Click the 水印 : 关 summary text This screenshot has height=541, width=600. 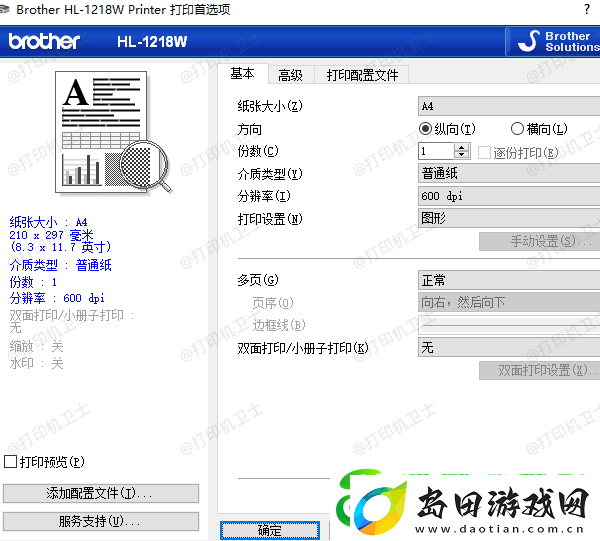pos(36,363)
